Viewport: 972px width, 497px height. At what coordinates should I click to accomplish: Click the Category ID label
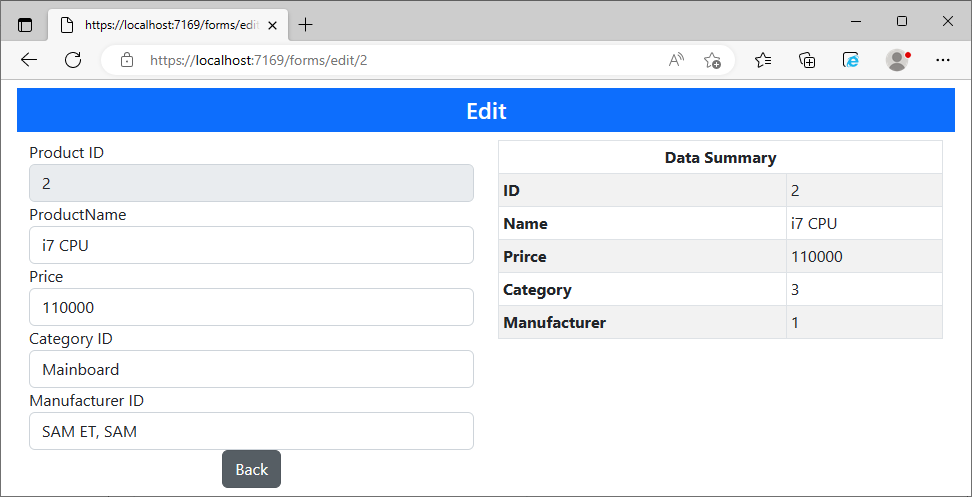[x=71, y=338]
